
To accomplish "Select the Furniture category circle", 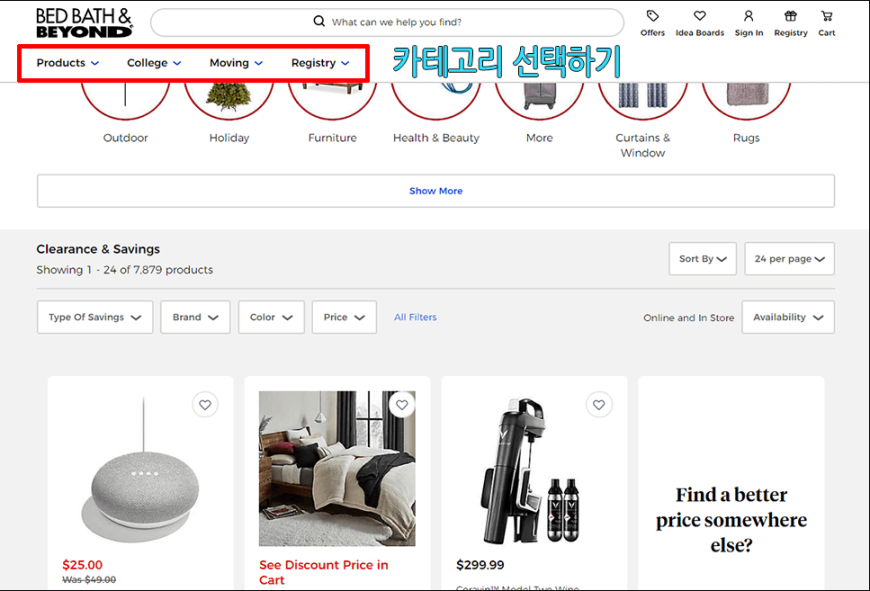I will pyautogui.click(x=332, y=100).
